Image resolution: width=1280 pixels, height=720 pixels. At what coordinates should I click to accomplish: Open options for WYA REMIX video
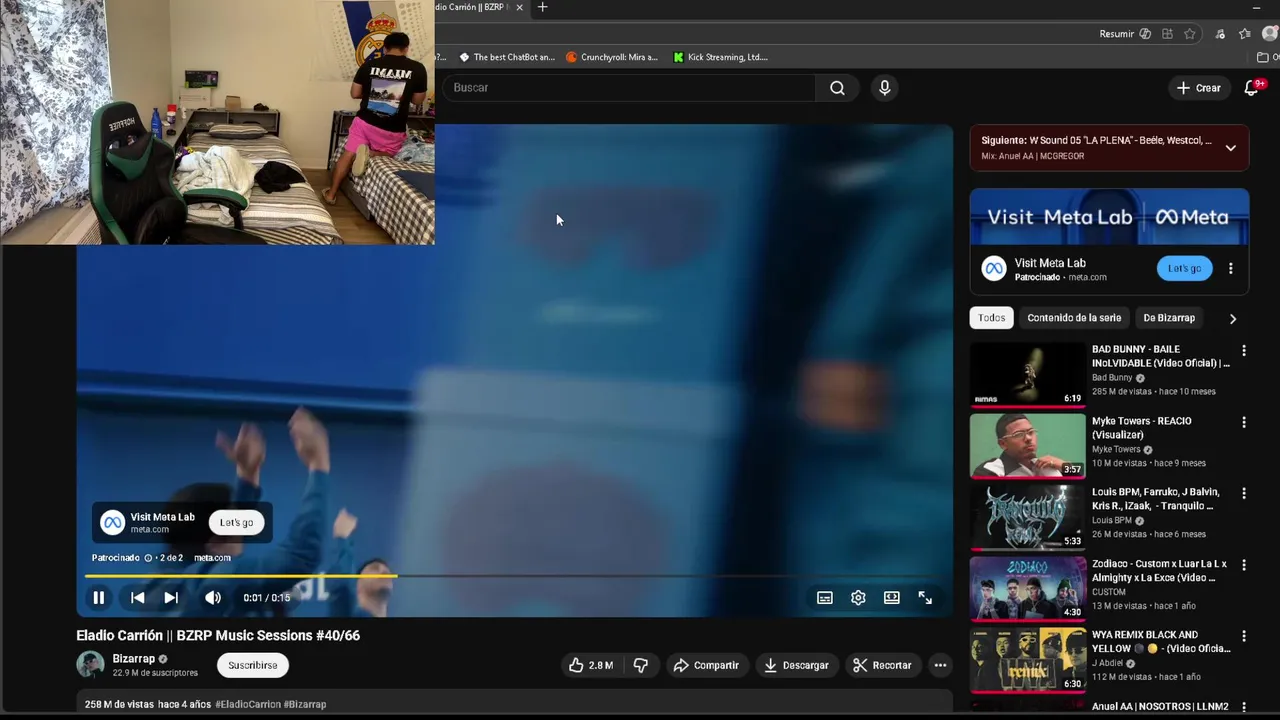point(1244,636)
